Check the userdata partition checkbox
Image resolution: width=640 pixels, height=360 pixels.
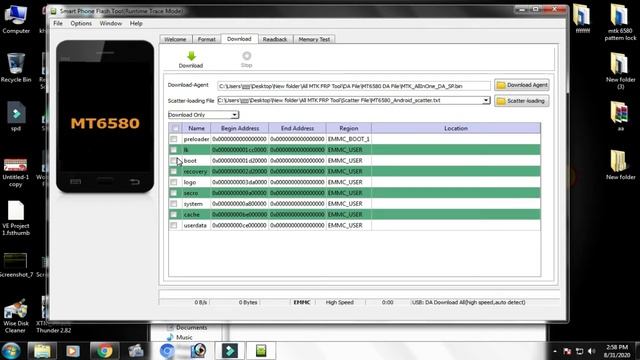point(173,225)
